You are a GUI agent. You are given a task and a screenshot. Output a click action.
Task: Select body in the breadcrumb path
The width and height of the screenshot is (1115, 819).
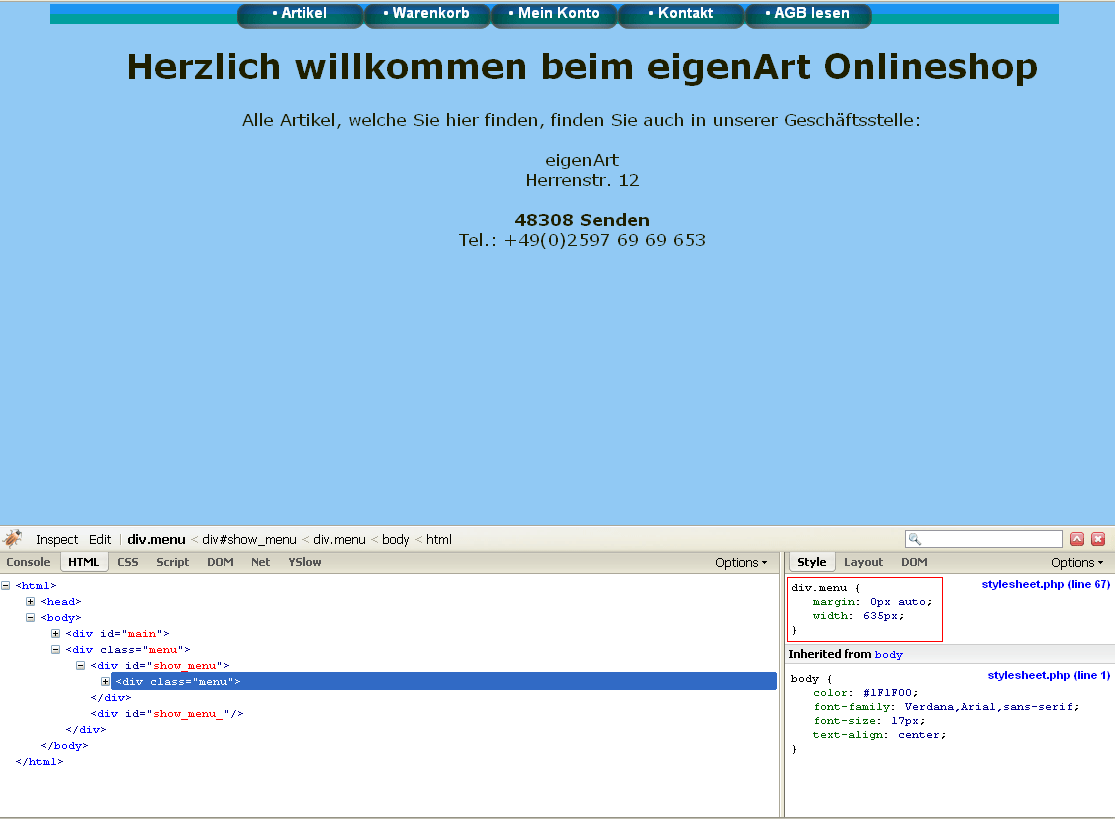(x=395, y=539)
